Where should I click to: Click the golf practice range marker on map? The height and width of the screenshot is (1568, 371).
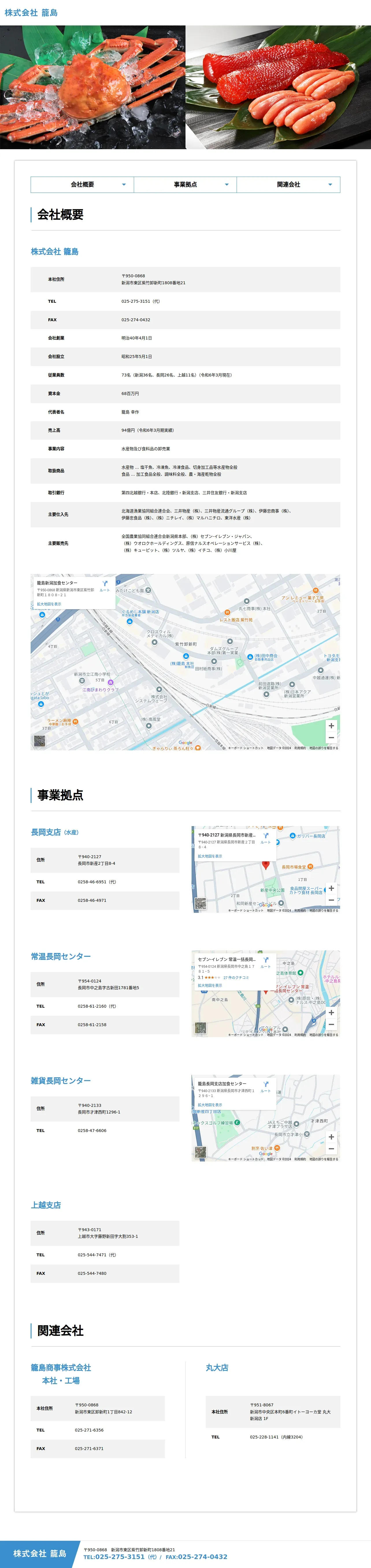[x=237, y=1122]
